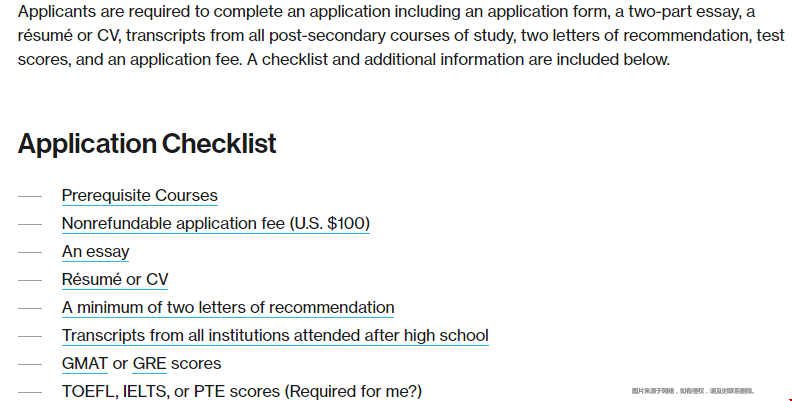Viewport: 792px width, 401px height.
Task: Follow the GRE link
Action: click(x=149, y=364)
